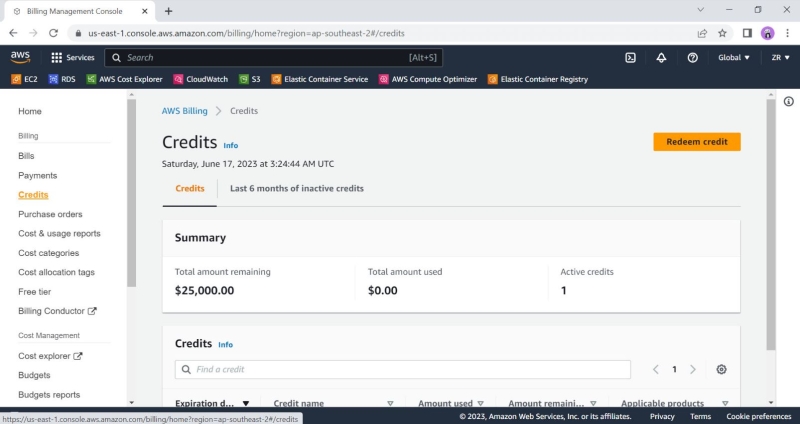Image resolution: width=800 pixels, height=424 pixels.
Task: Sort by Expiration date column arrow
Action: (x=246, y=403)
